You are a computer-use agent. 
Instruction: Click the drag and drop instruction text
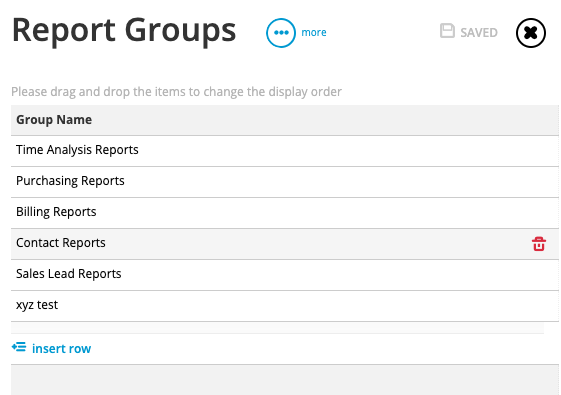tap(176, 92)
